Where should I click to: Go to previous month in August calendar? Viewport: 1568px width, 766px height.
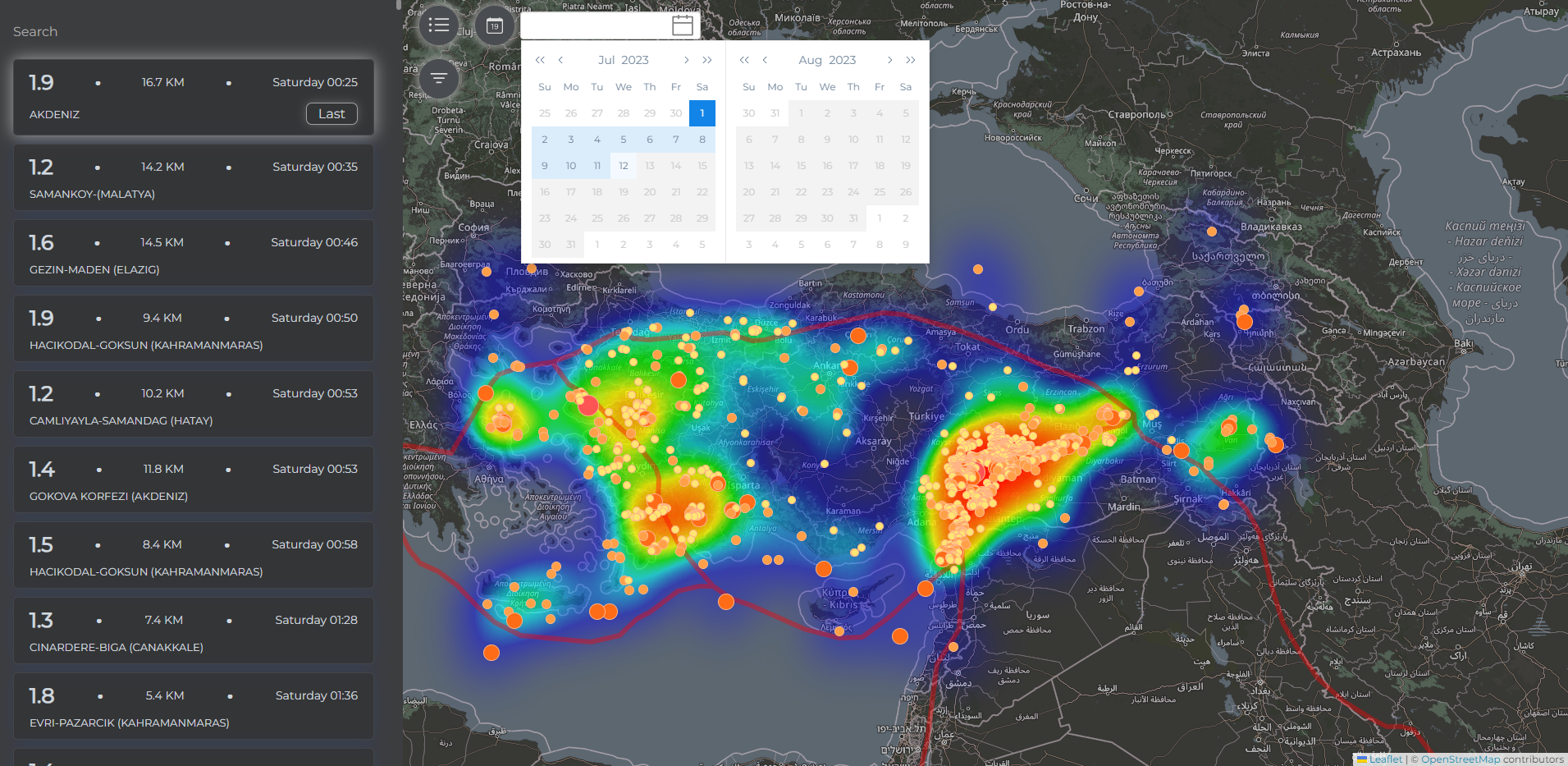pos(765,60)
